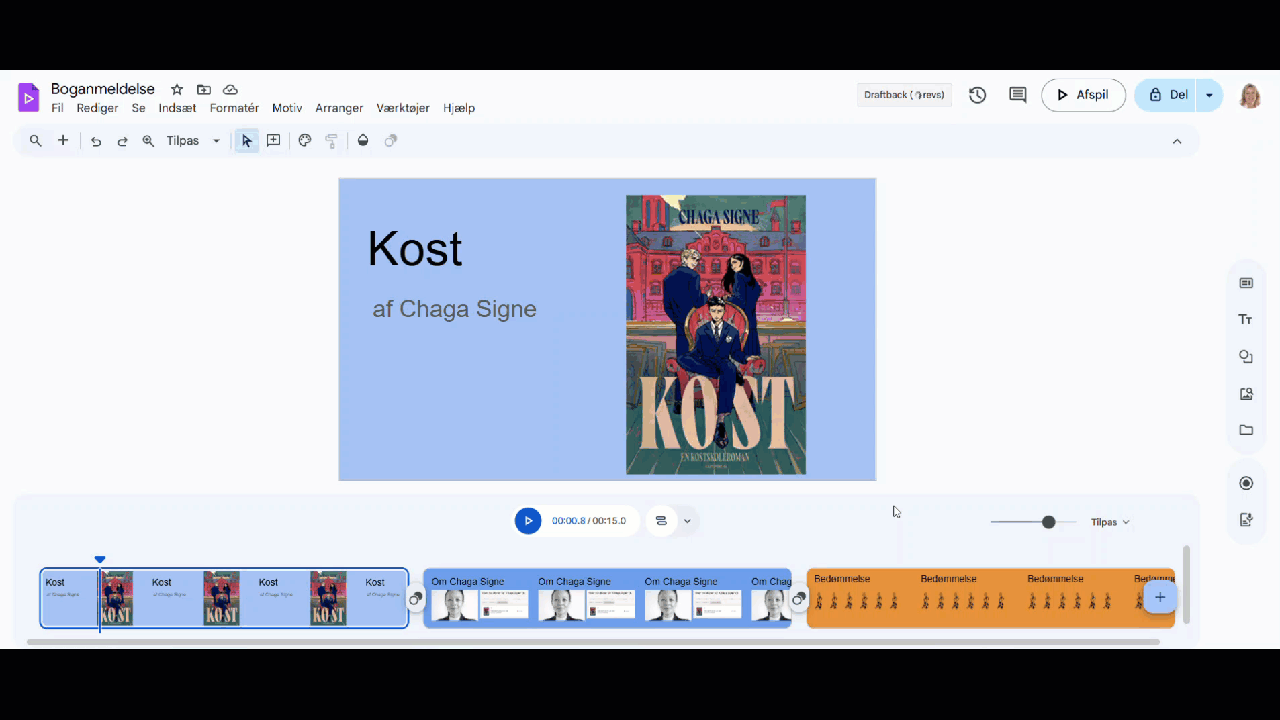The height and width of the screenshot is (720, 1280).
Task: Open the Indsæt menu
Action: pyautogui.click(x=177, y=108)
